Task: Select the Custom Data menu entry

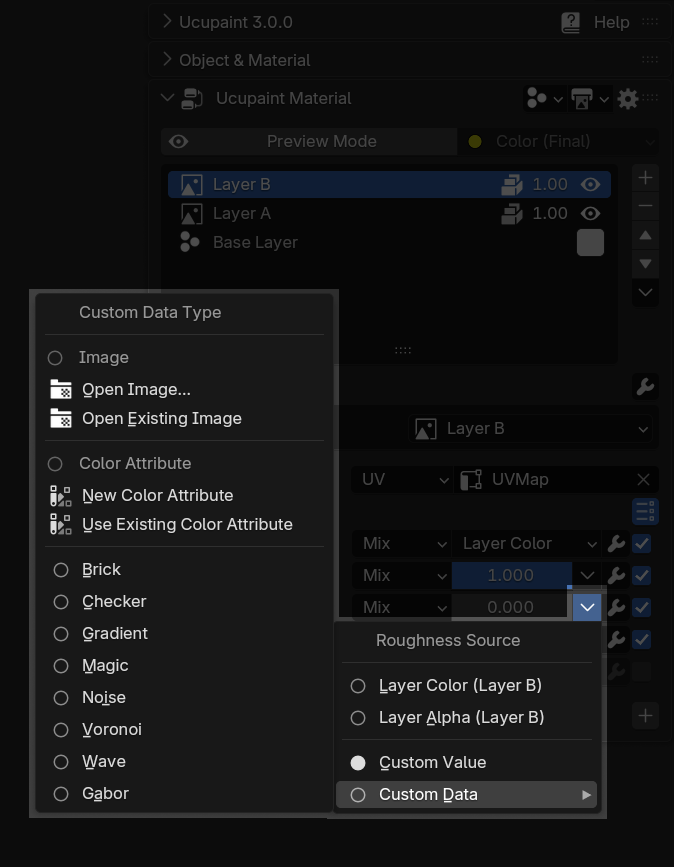Action: pyautogui.click(x=467, y=795)
